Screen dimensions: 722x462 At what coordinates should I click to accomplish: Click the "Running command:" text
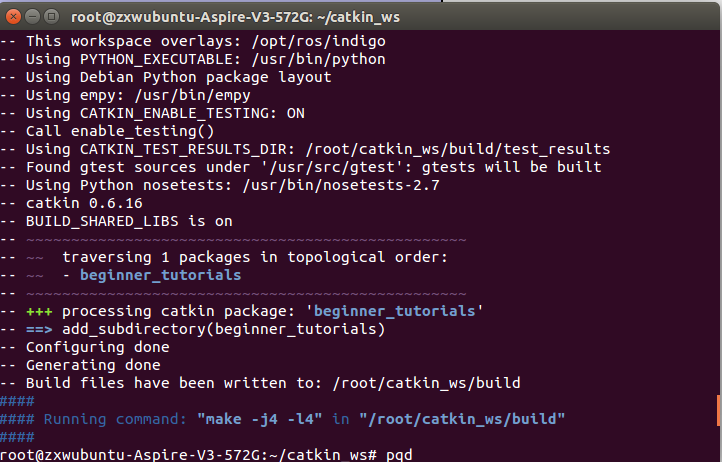coord(115,419)
